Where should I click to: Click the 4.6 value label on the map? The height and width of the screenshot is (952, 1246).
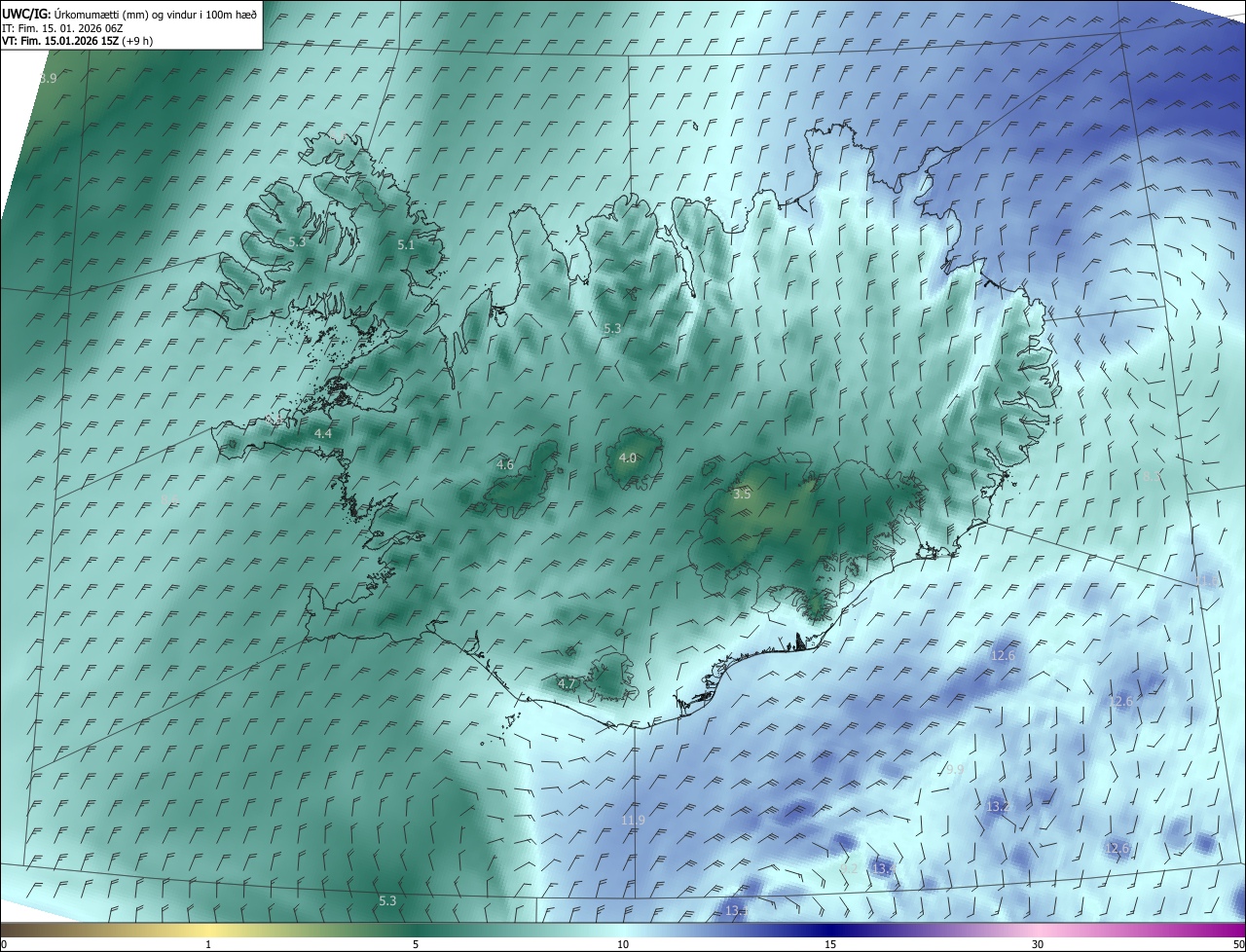[x=504, y=465]
